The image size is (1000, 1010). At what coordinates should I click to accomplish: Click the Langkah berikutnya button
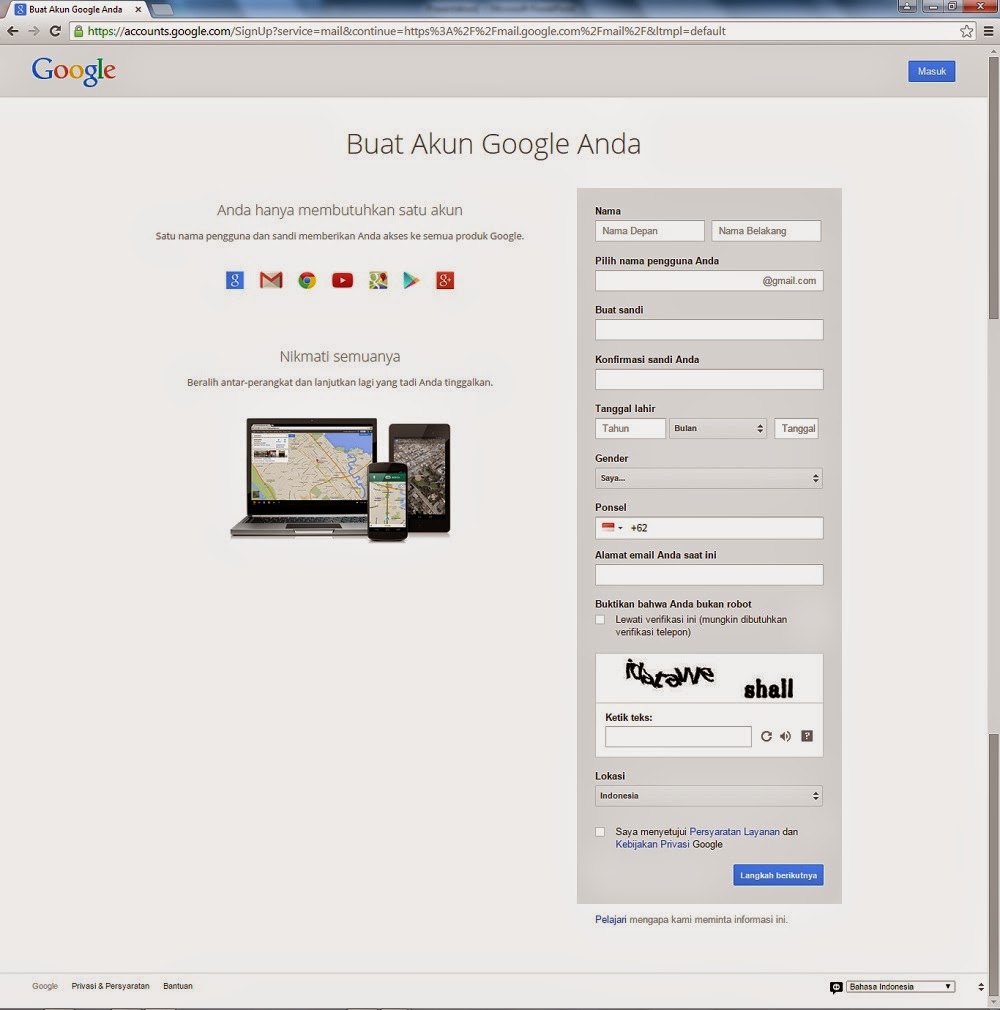point(778,875)
